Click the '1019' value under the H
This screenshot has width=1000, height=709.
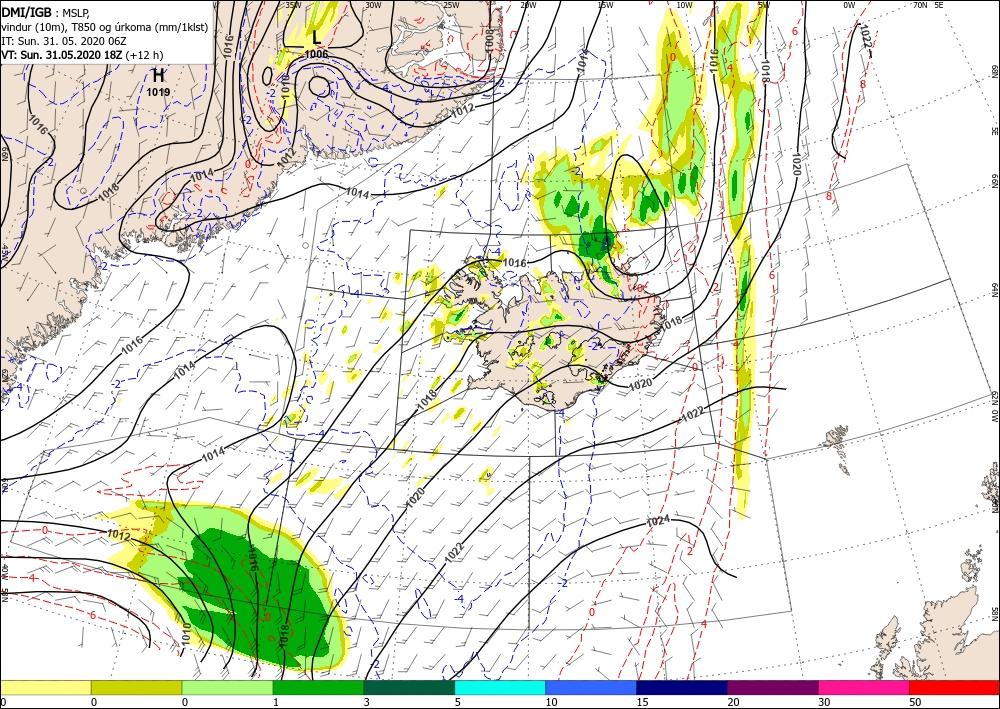click(x=158, y=92)
